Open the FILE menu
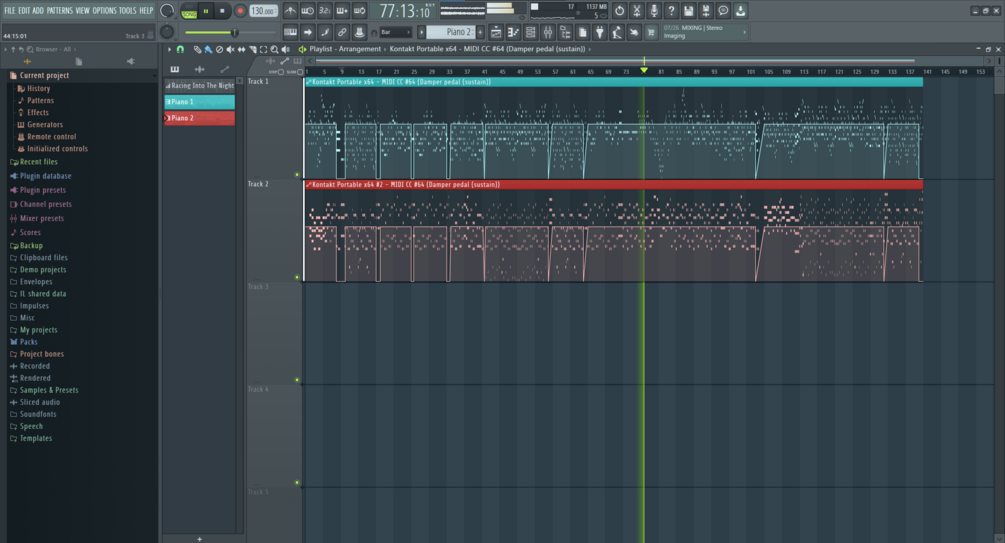 coord(10,11)
